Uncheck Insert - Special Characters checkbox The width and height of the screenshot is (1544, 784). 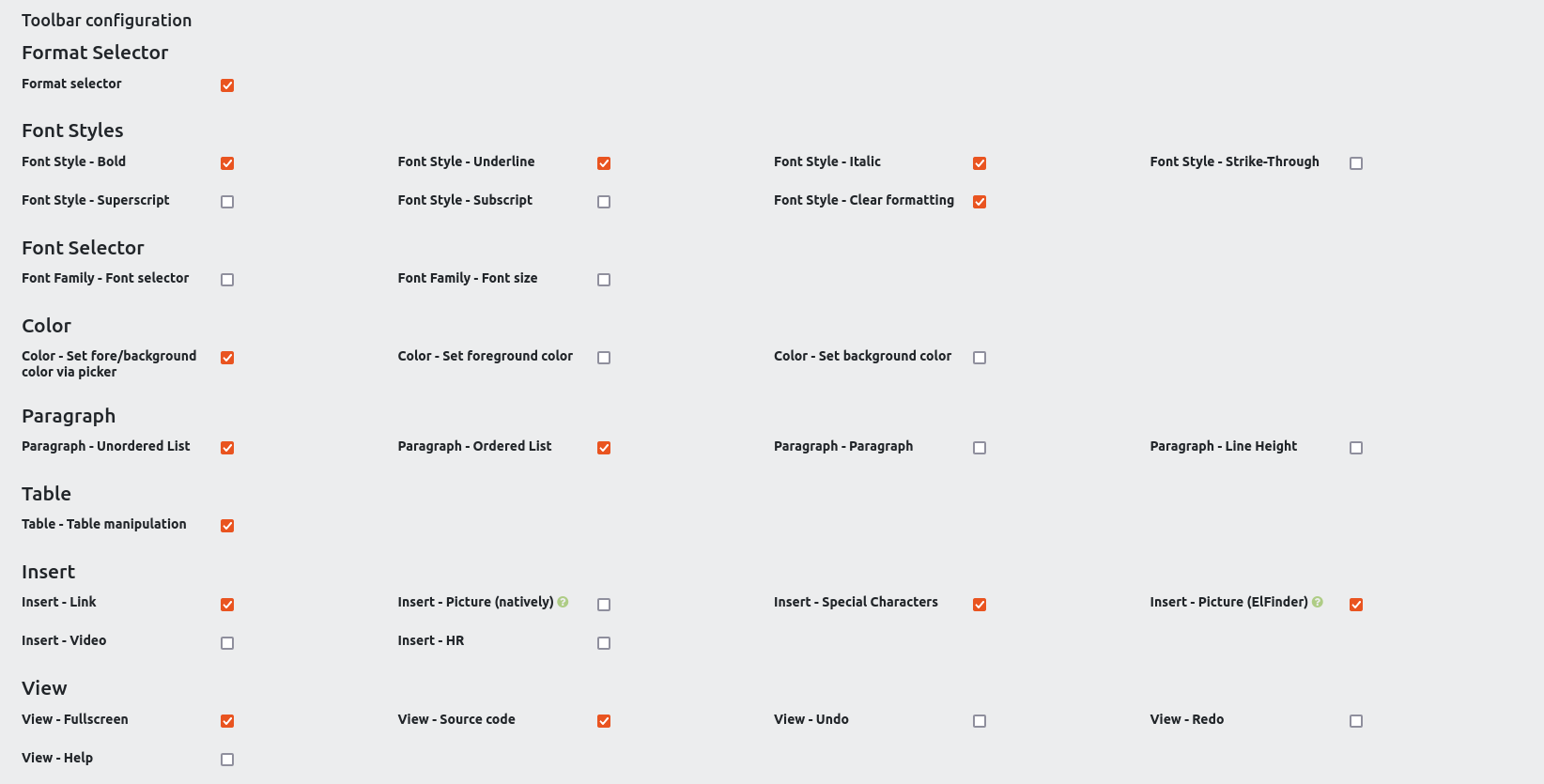click(980, 605)
